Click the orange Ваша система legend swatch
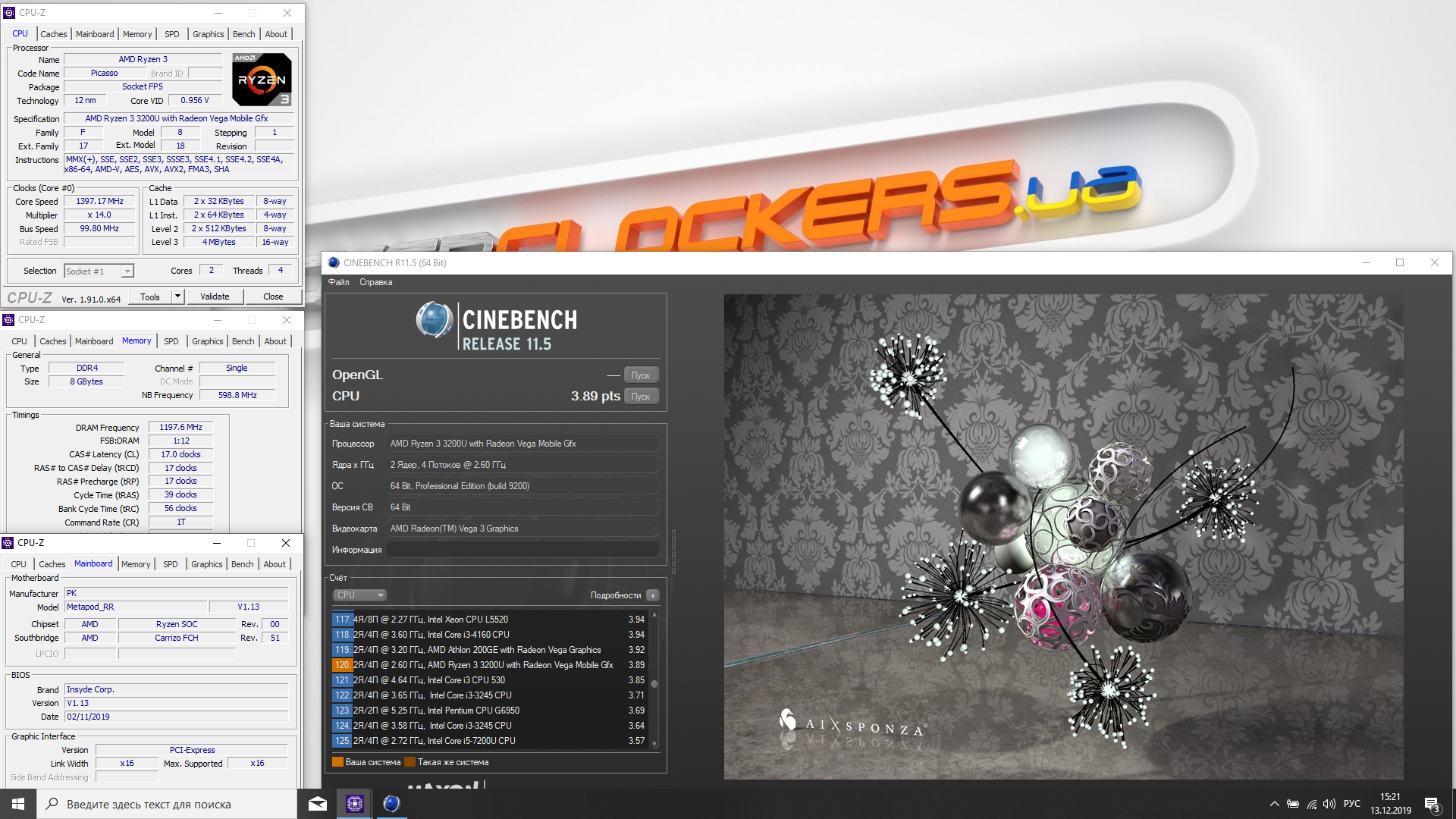1456x819 pixels. [337, 762]
